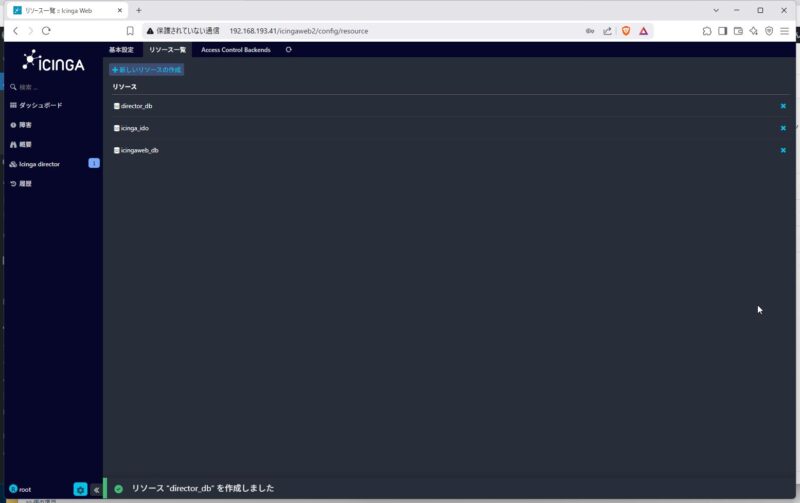The image size is (800, 503).
Task: Click the Icinga director badge count
Action: point(94,163)
